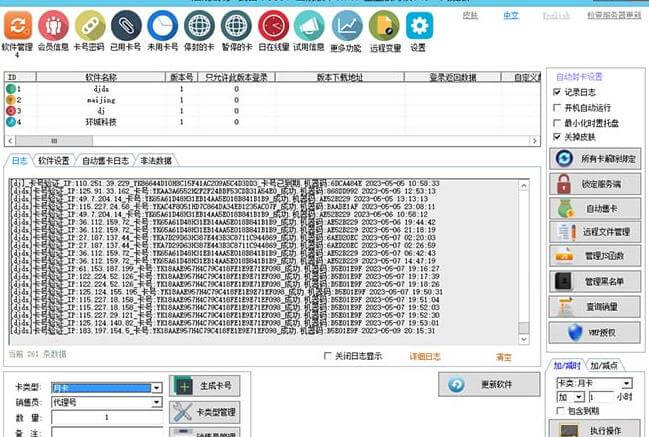
Task: Switch to the 加/减时 tab
Action: click(x=567, y=365)
